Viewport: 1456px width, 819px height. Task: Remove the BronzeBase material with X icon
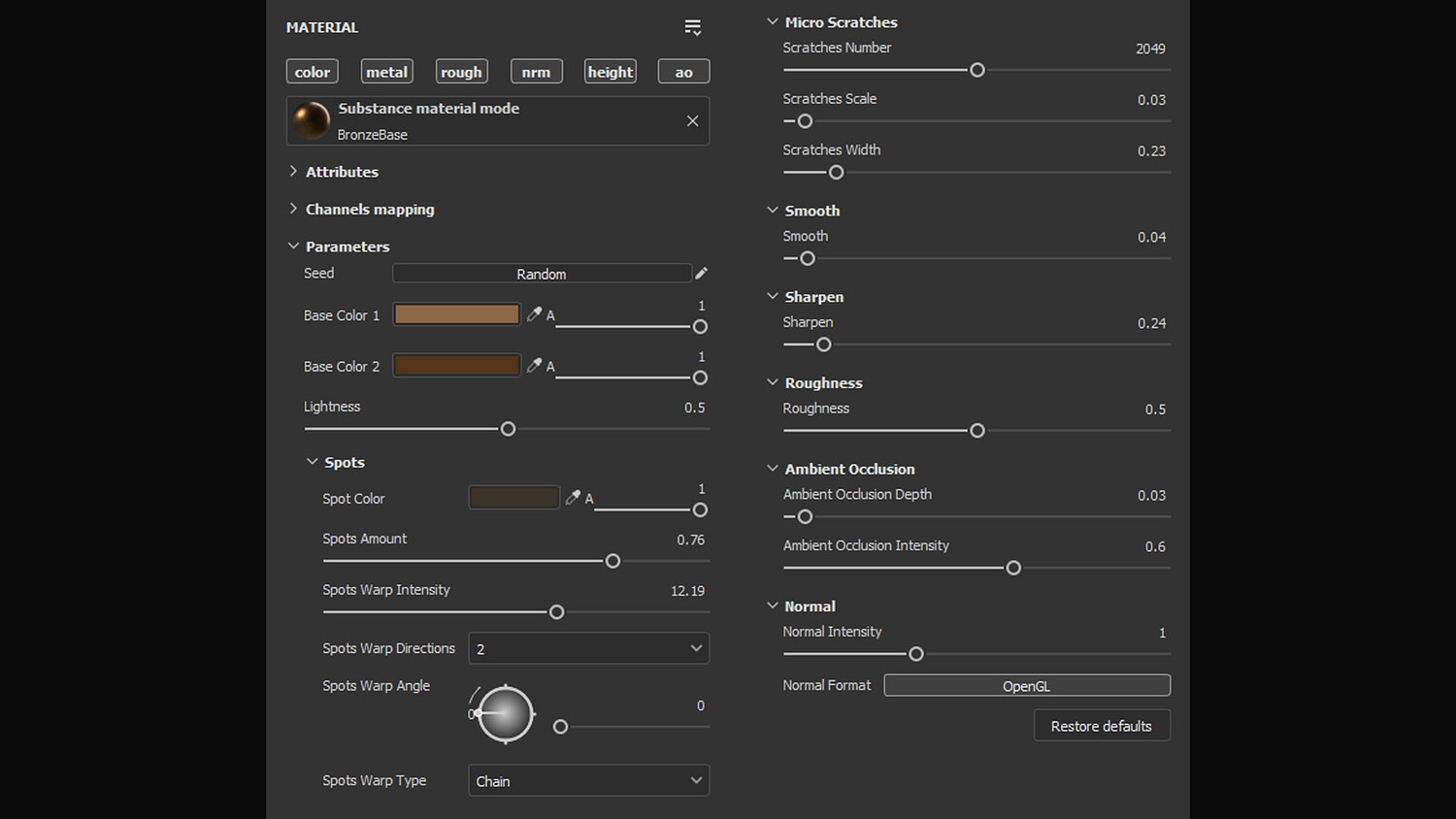tap(692, 121)
